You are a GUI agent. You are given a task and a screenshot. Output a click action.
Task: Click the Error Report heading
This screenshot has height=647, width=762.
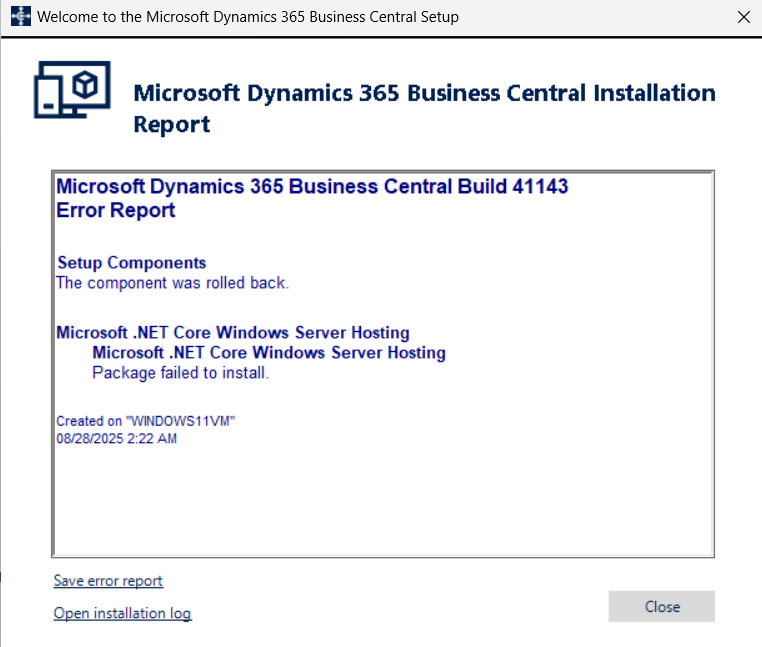pyautogui.click(x=116, y=210)
